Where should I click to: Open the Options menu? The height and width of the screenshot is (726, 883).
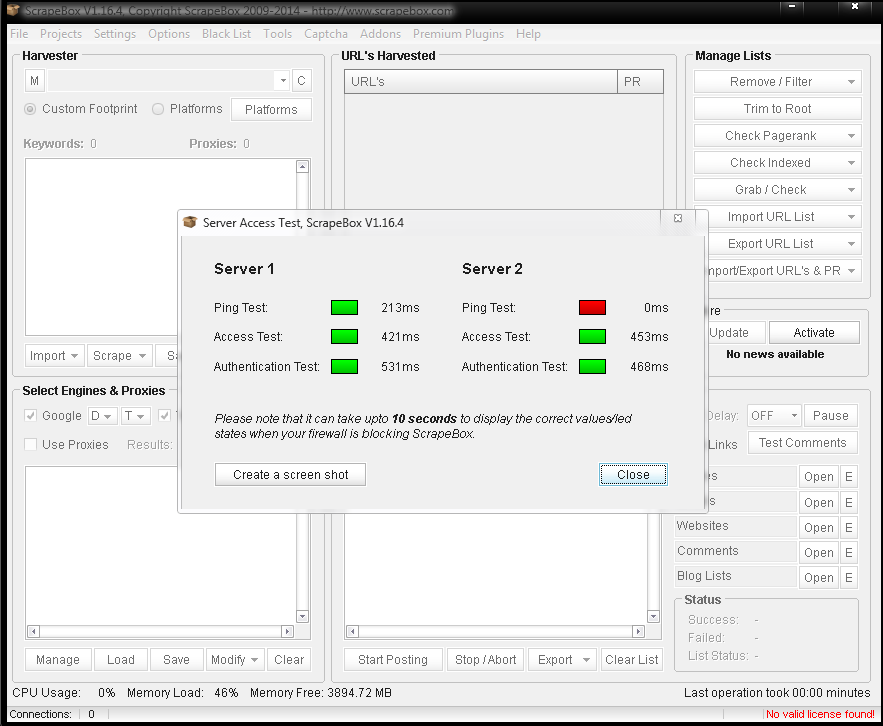169,34
